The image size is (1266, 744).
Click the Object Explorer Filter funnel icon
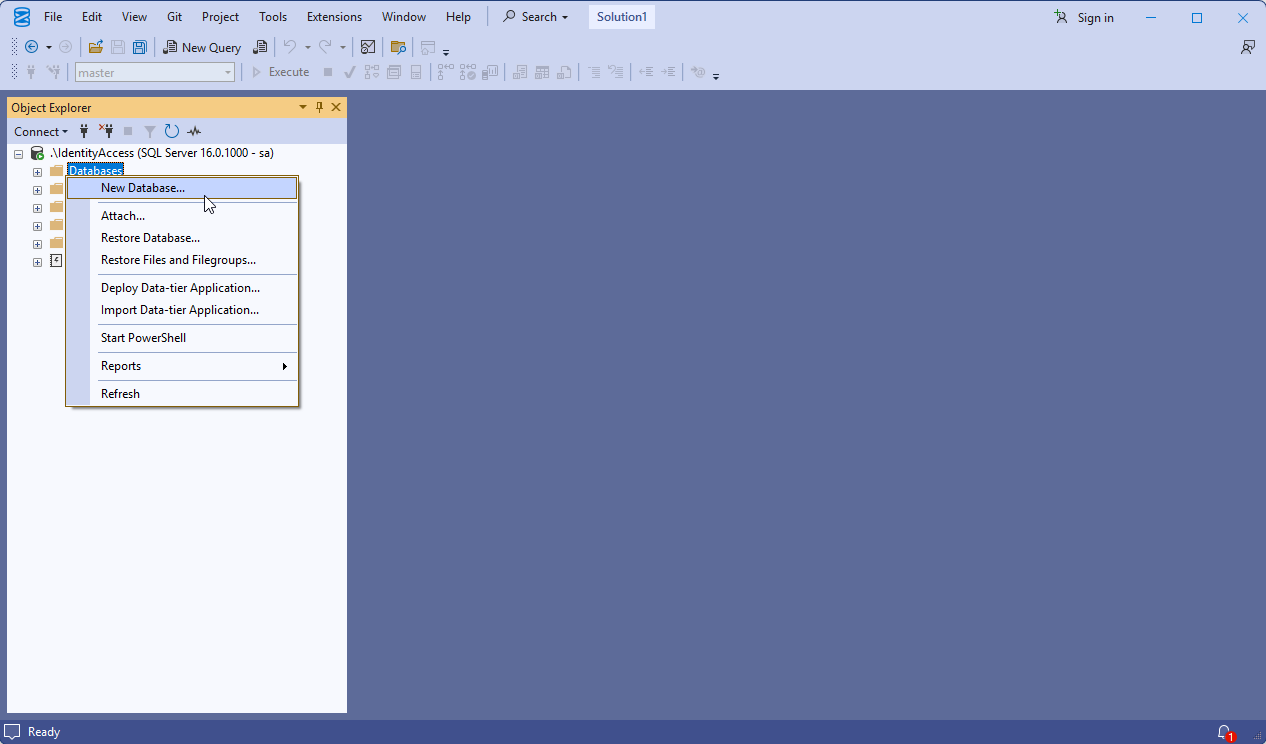tap(150, 131)
